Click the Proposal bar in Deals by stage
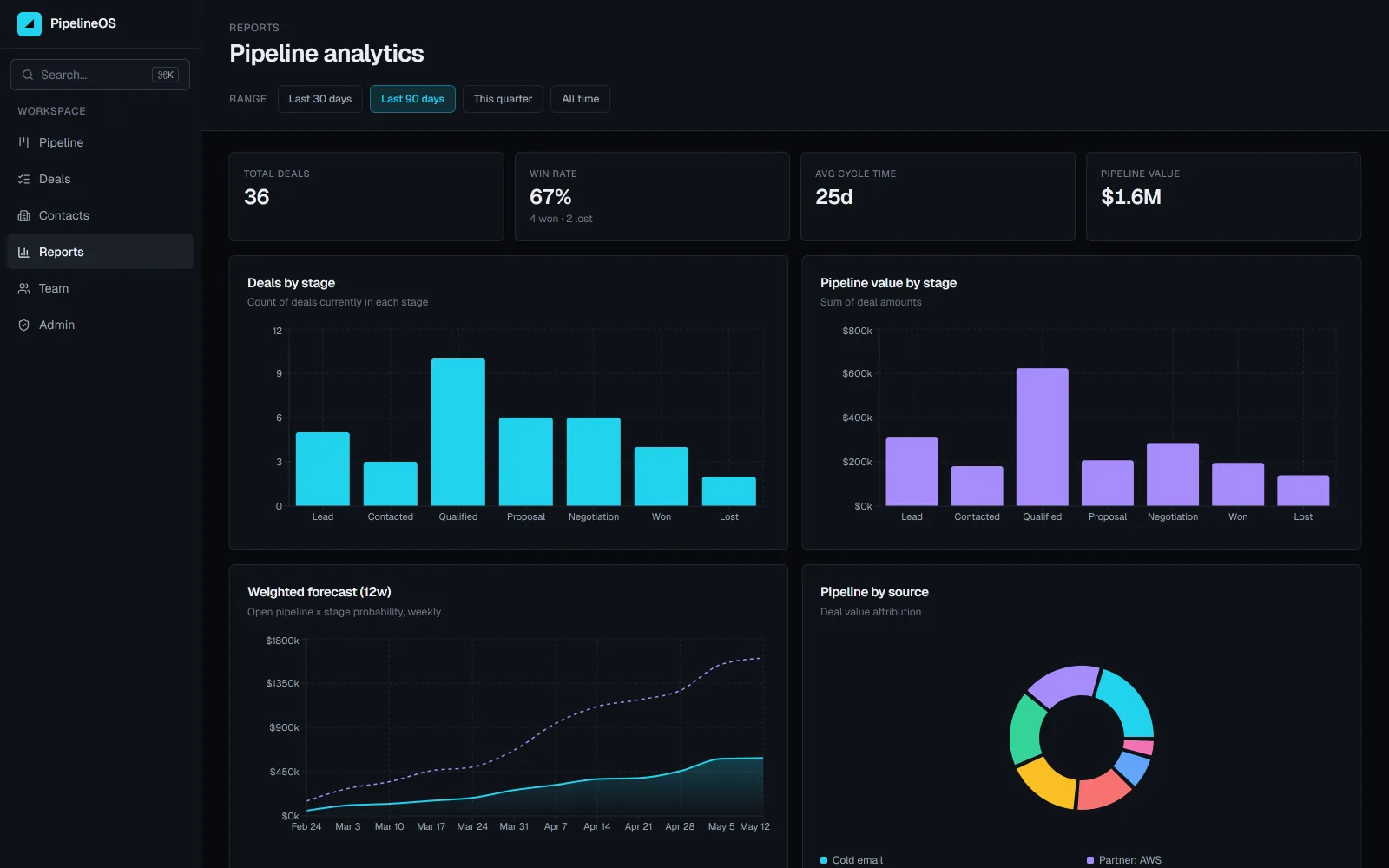This screenshot has height=868, width=1389. (526, 462)
